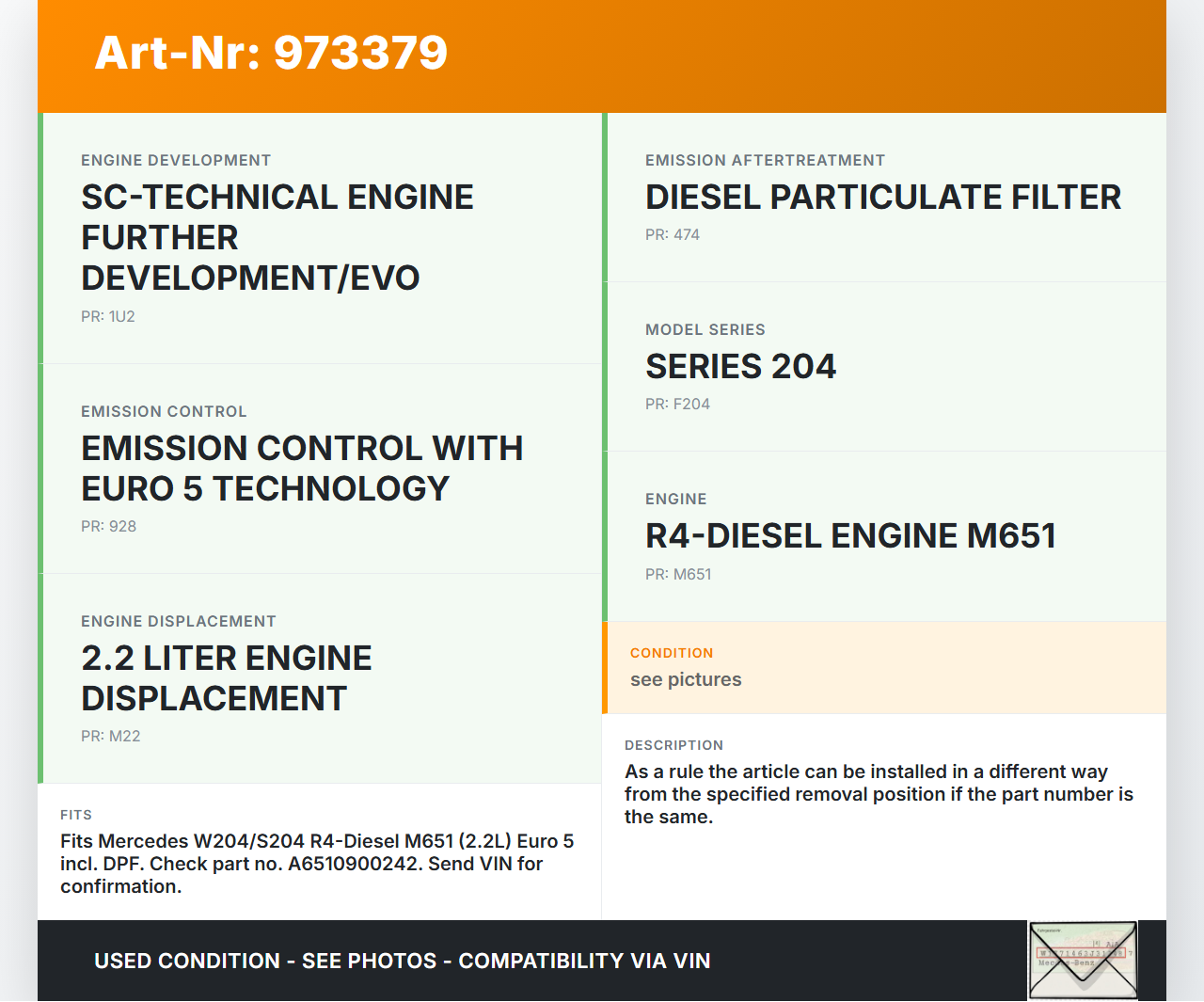This screenshot has width=1204, height=1002.
Task: Click the Fits Mercedes W204/S204 compatibility paragraph
Action: 317,864
